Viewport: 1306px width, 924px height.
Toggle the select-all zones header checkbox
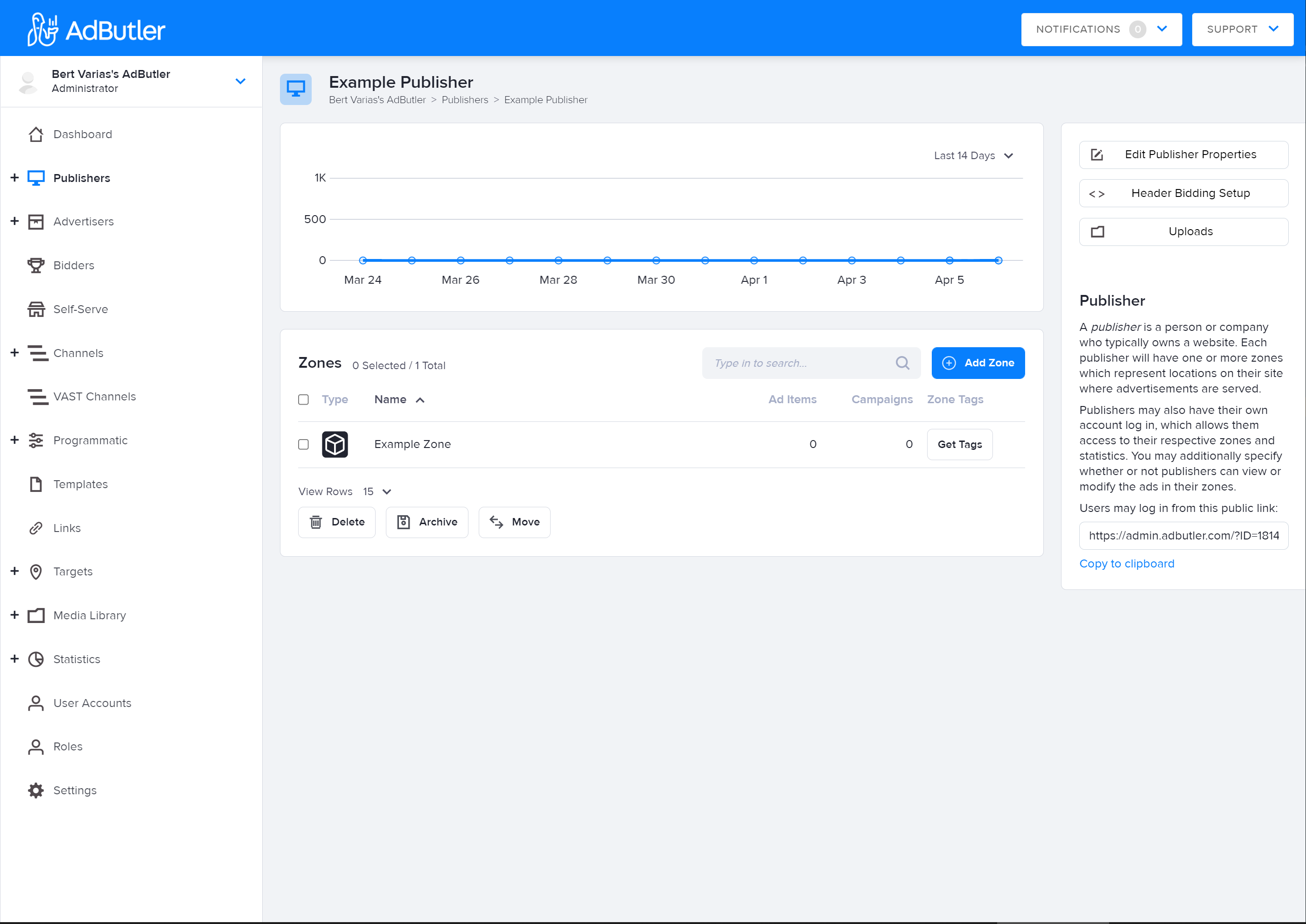tap(303, 399)
